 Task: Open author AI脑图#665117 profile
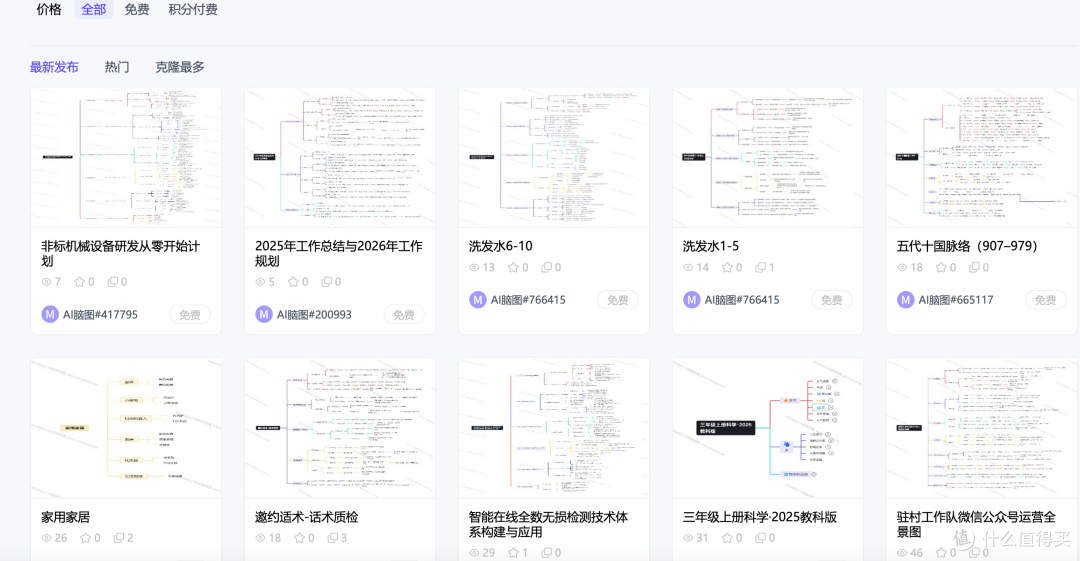point(956,300)
